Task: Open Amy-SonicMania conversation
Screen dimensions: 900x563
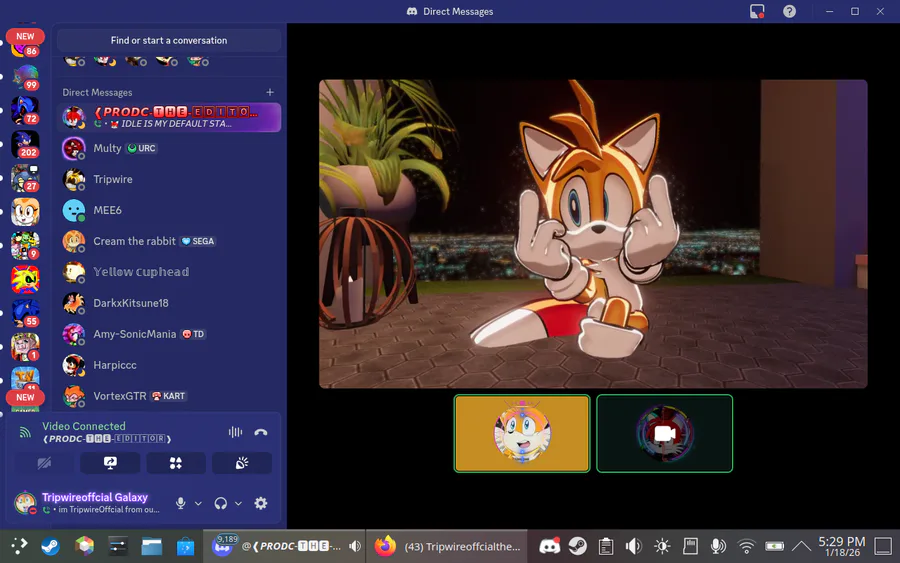Action: point(169,334)
